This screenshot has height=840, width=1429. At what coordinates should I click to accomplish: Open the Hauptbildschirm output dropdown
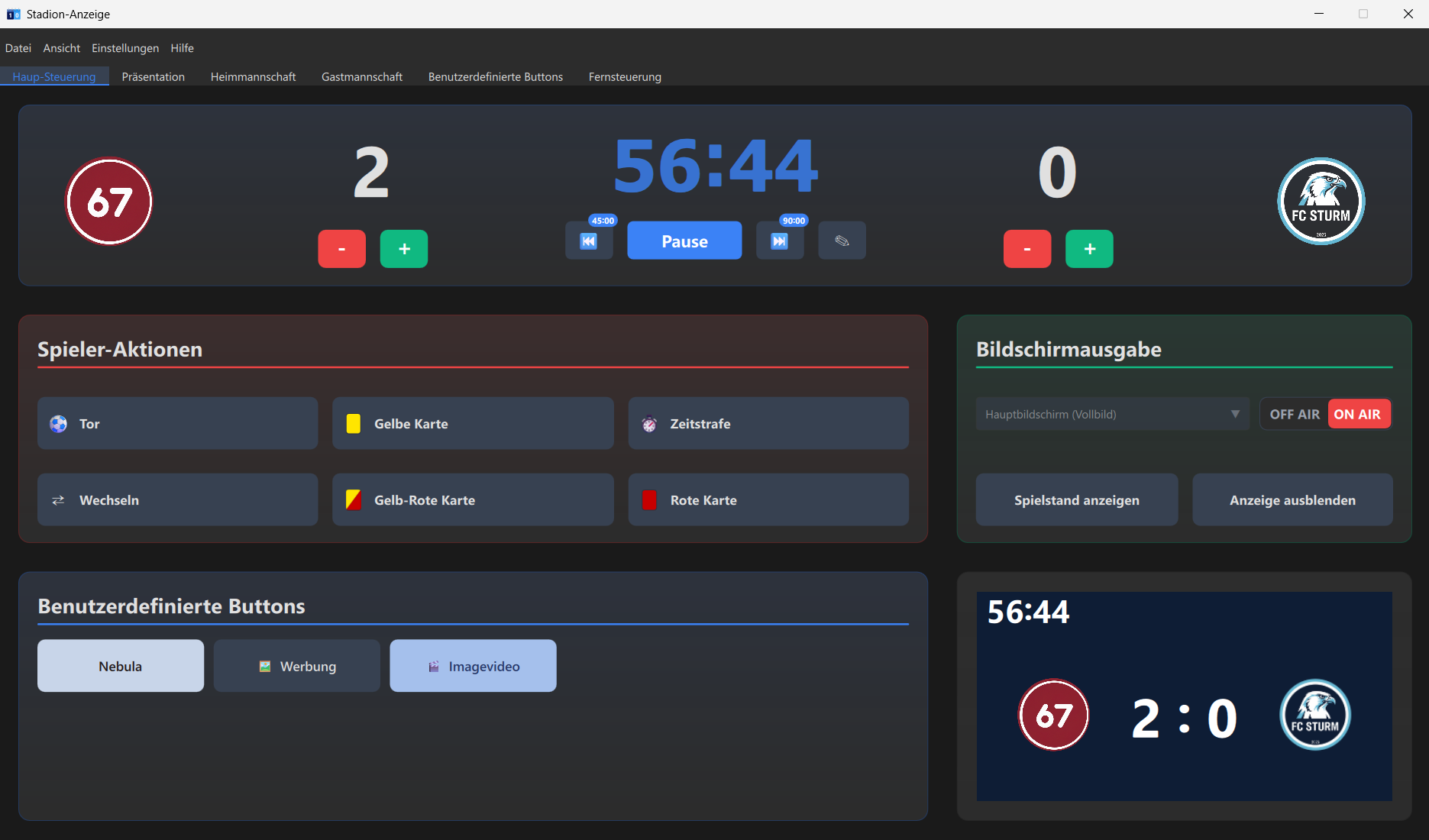tap(1111, 415)
